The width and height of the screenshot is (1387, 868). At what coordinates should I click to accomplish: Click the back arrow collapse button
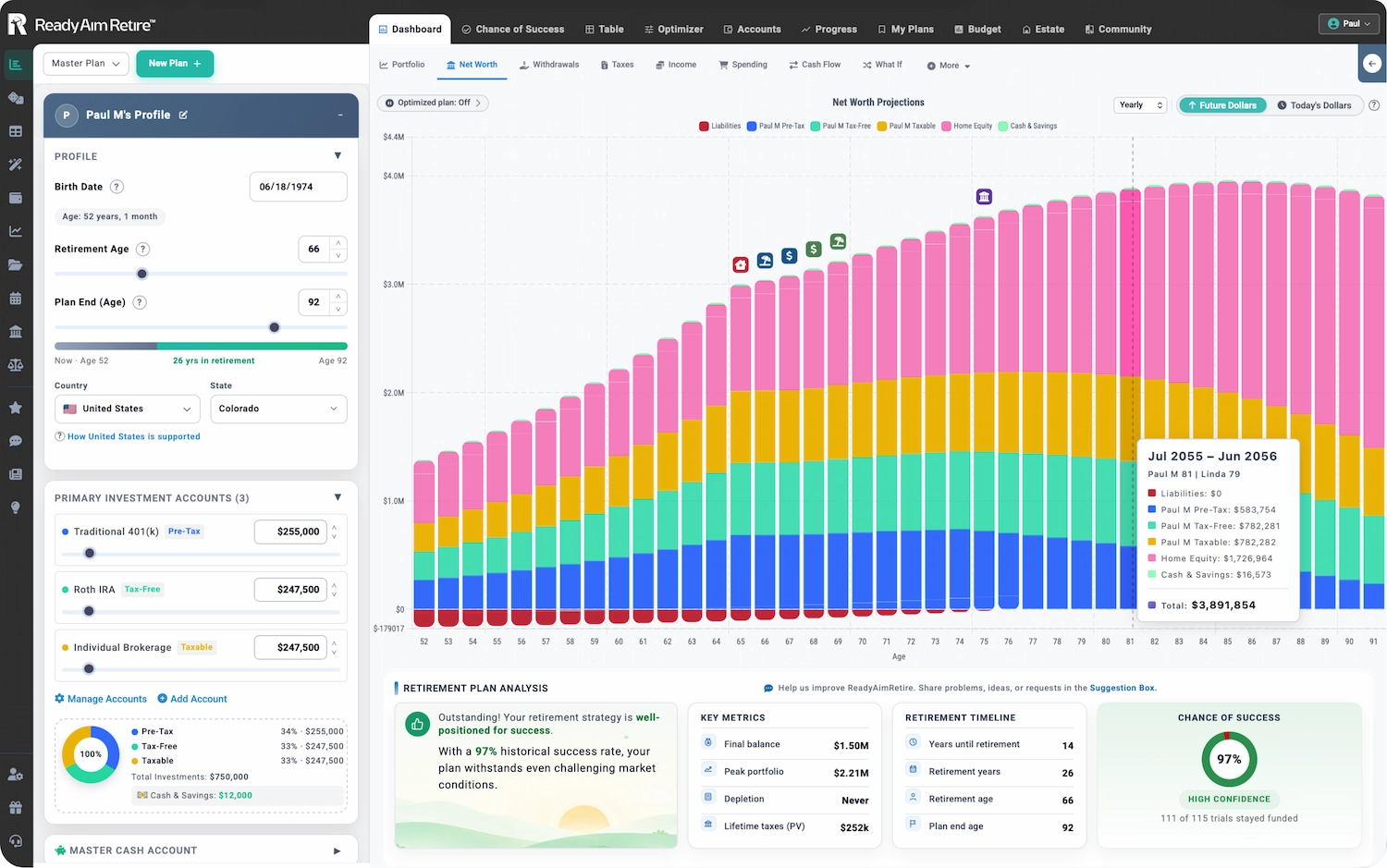[x=1372, y=64]
